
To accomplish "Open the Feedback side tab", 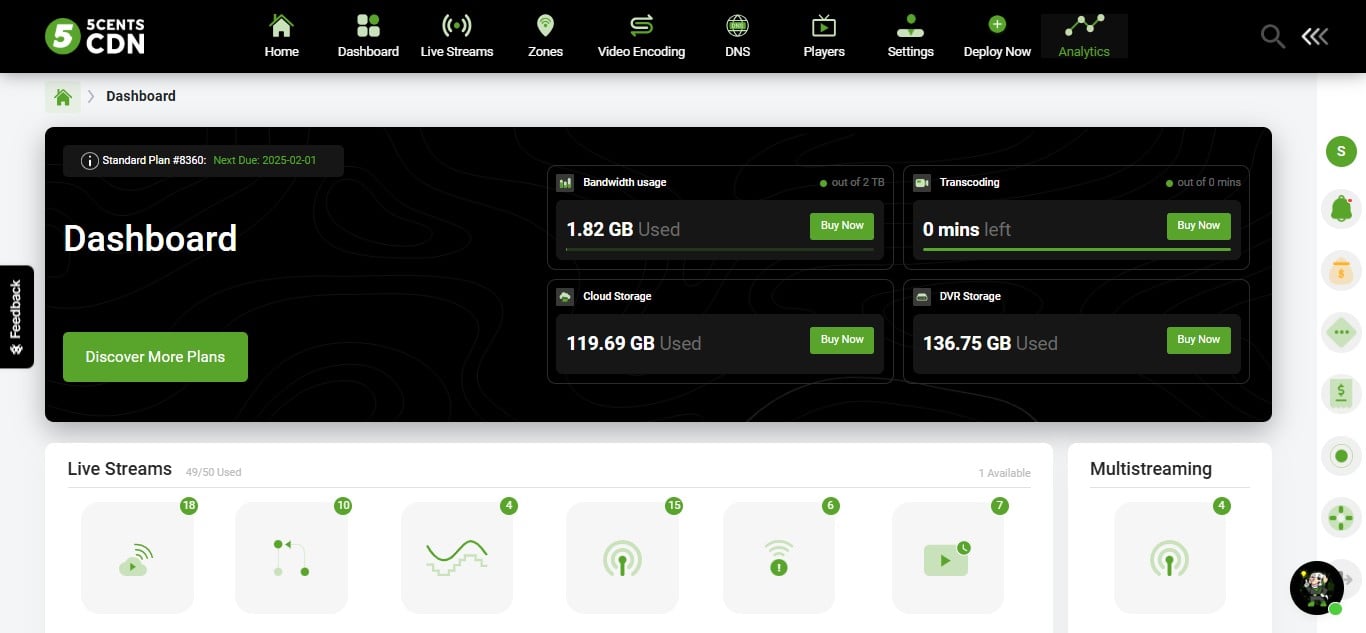I will pos(16,316).
